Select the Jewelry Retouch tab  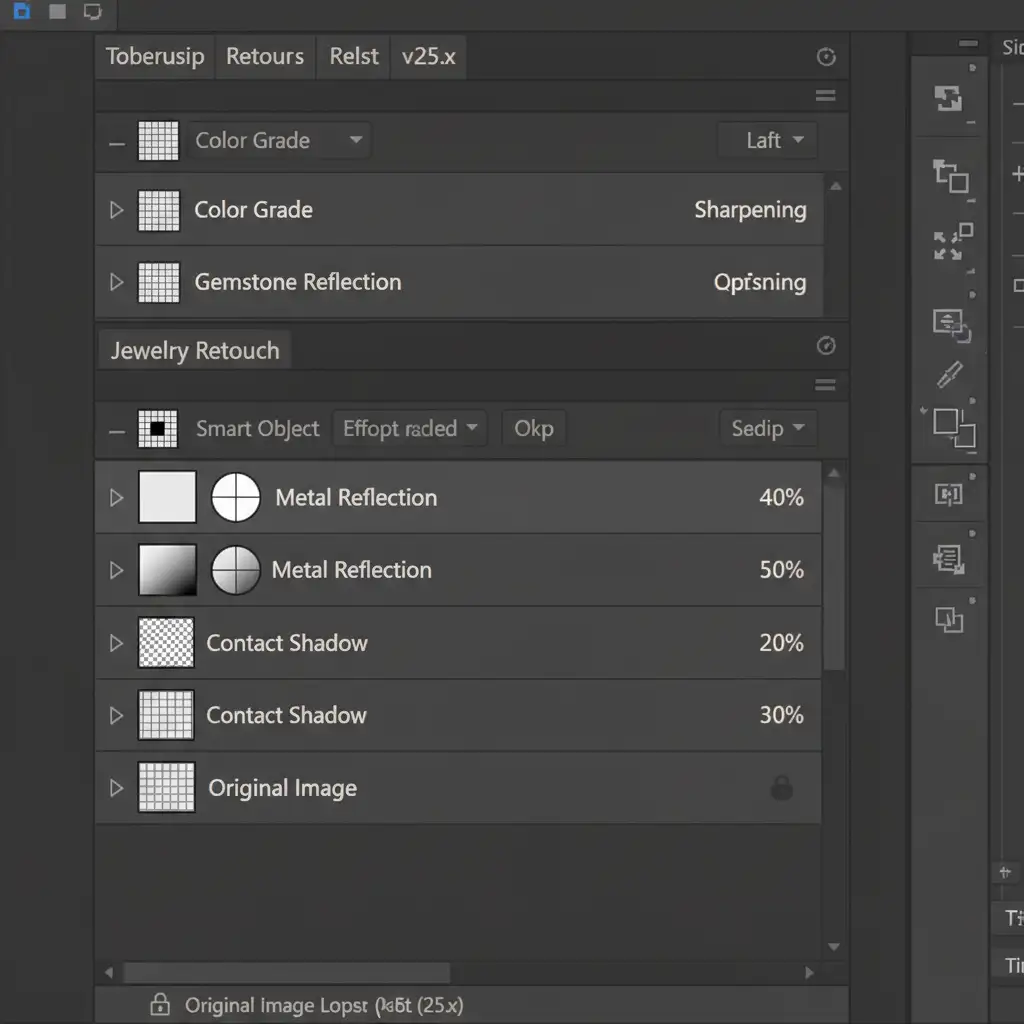click(195, 351)
